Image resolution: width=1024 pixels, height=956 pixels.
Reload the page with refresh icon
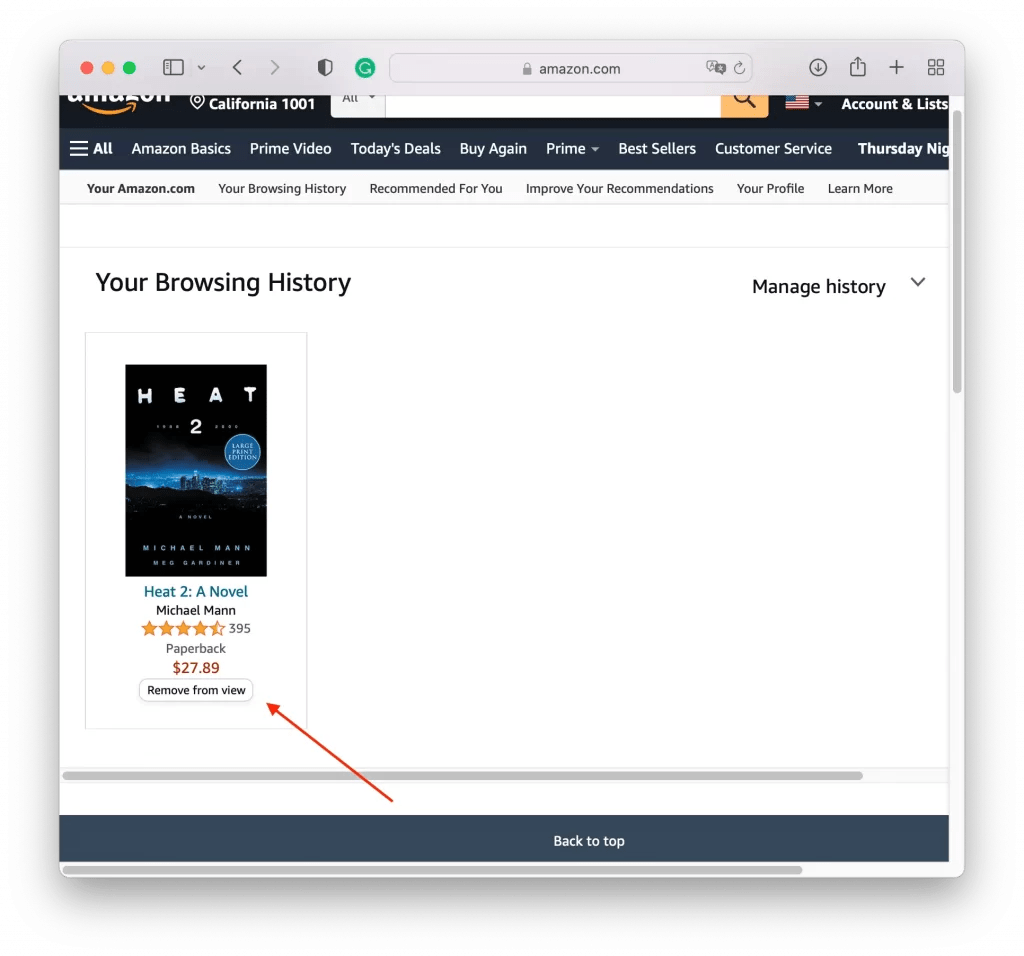[739, 68]
